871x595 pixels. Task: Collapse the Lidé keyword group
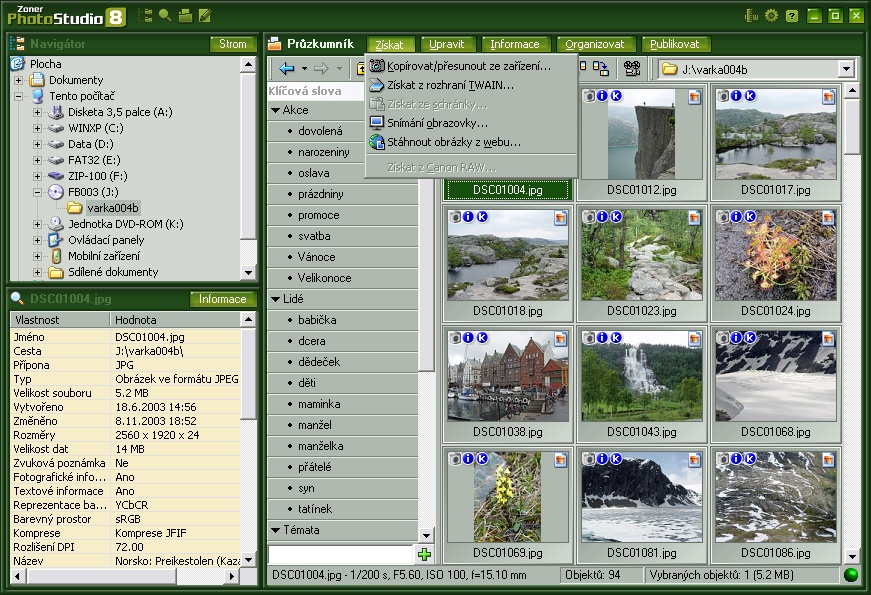tap(276, 299)
